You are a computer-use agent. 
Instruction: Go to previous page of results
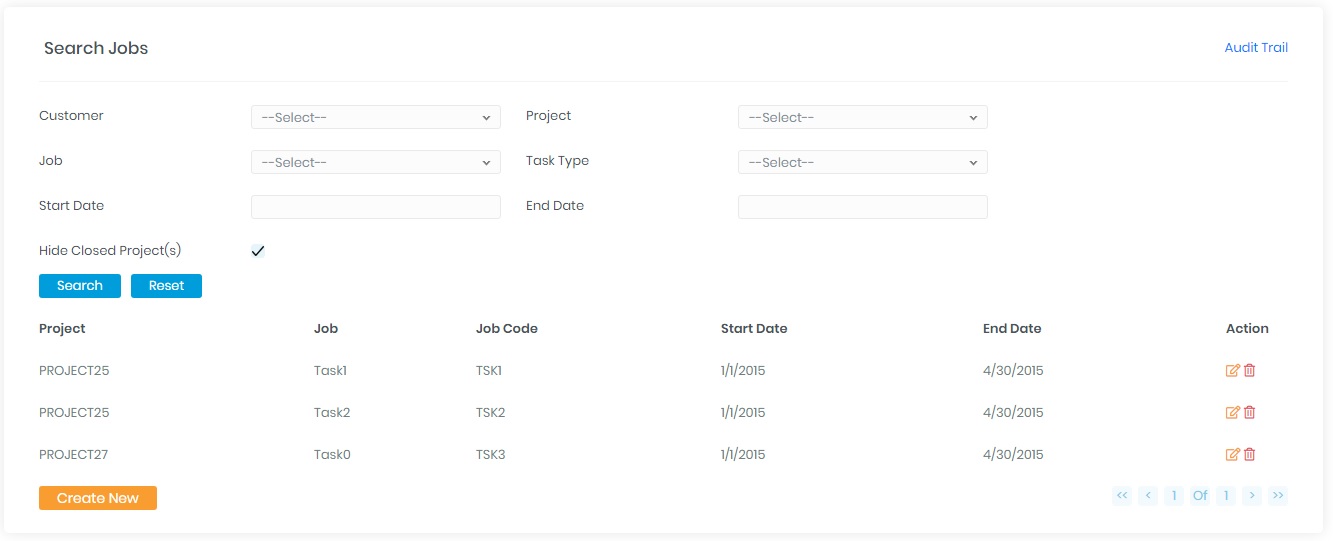coord(1148,496)
